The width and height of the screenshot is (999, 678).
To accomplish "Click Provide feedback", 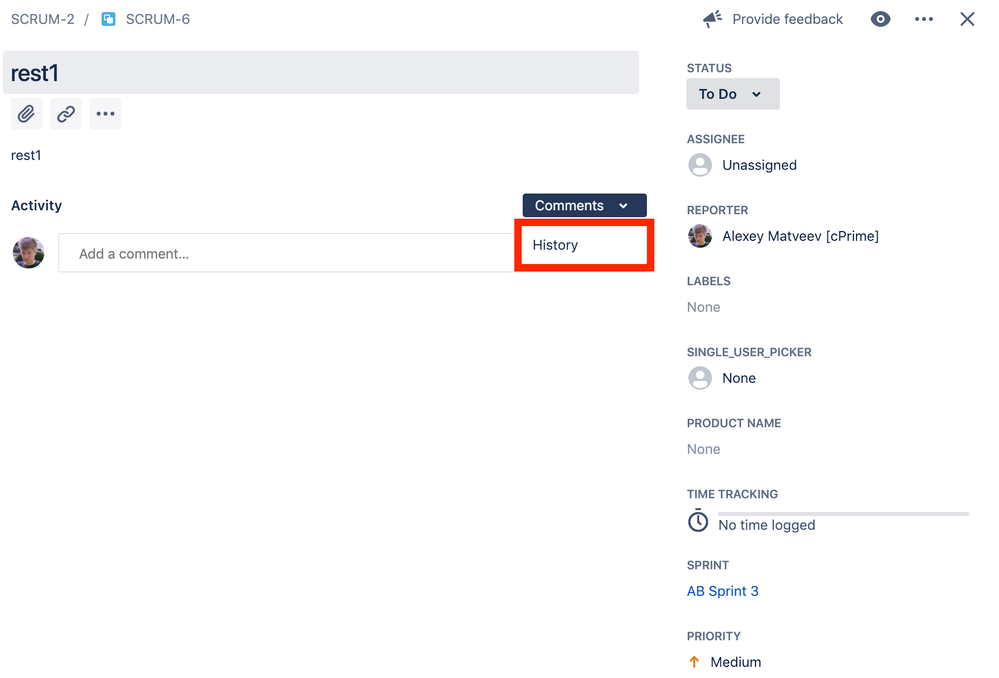I will click(787, 19).
